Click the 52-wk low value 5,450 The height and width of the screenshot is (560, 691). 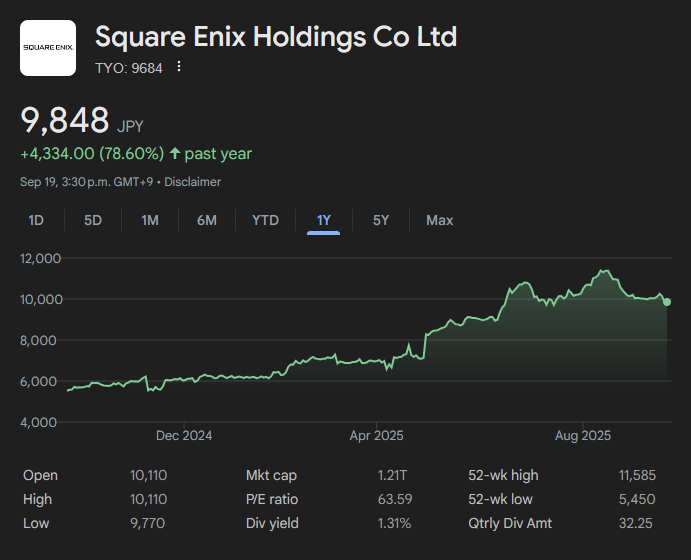pyautogui.click(x=637, y=499)
